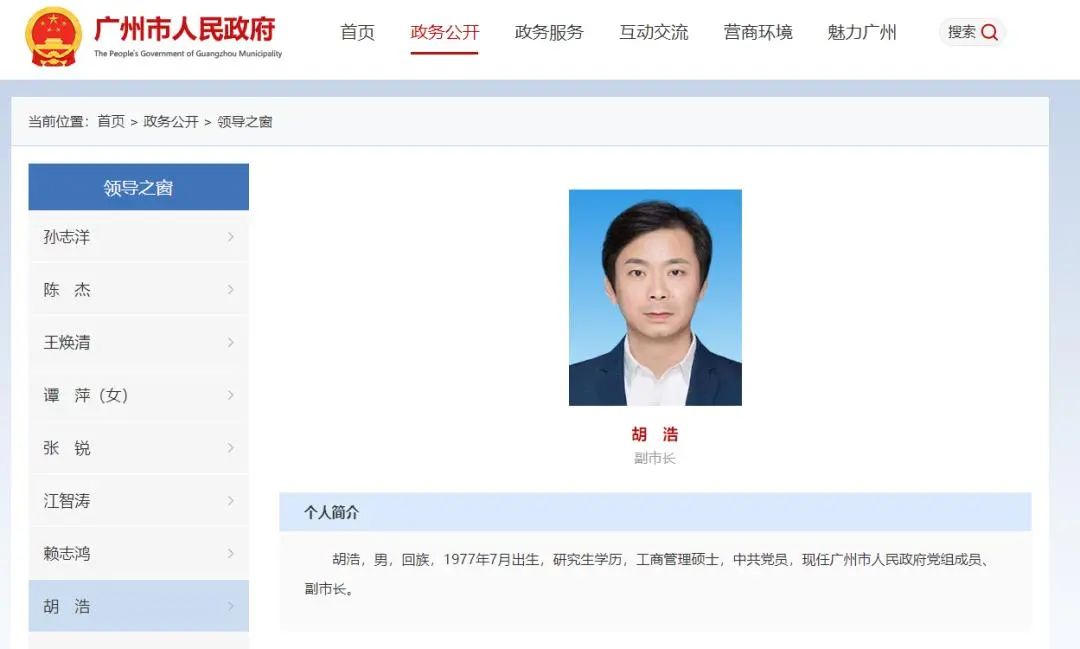Navigate to 营商环境 section
The image size is (1080, 649).
click(758, 32)
